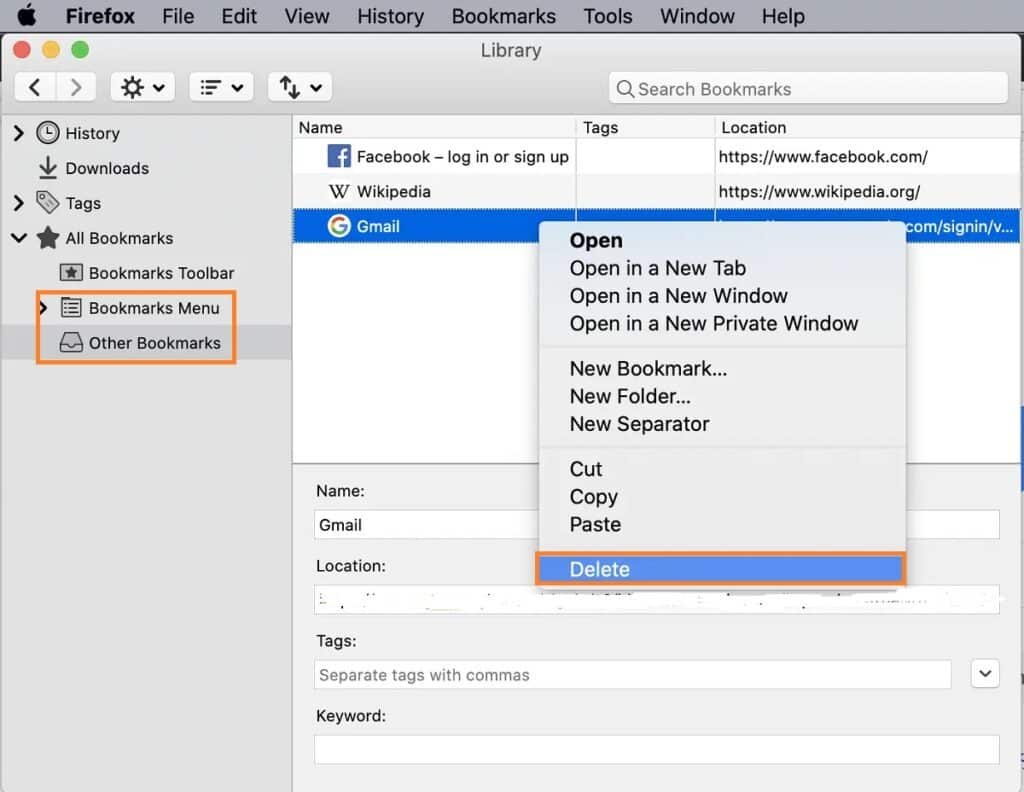Open the Help menu
Image resolution: width=1024 pixels, height=792 pixels.
click(783, 16)
